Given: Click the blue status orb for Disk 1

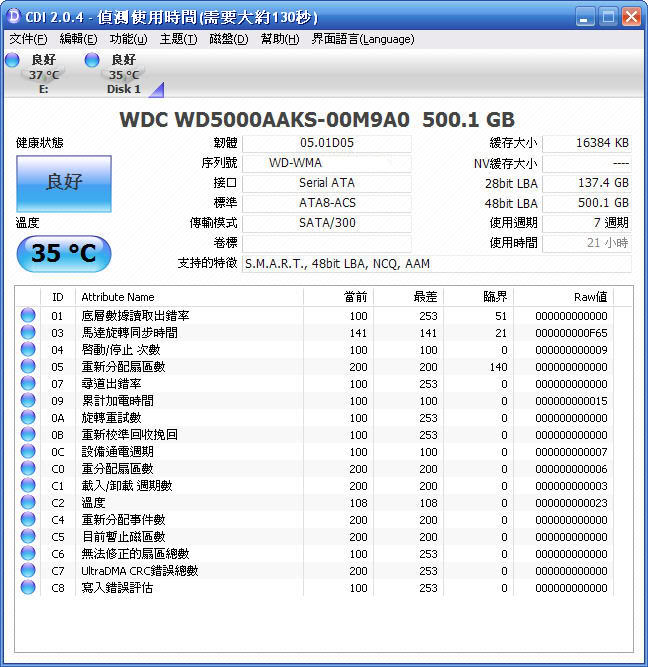Looking at the screenshot, I should (x=91, y=60).
